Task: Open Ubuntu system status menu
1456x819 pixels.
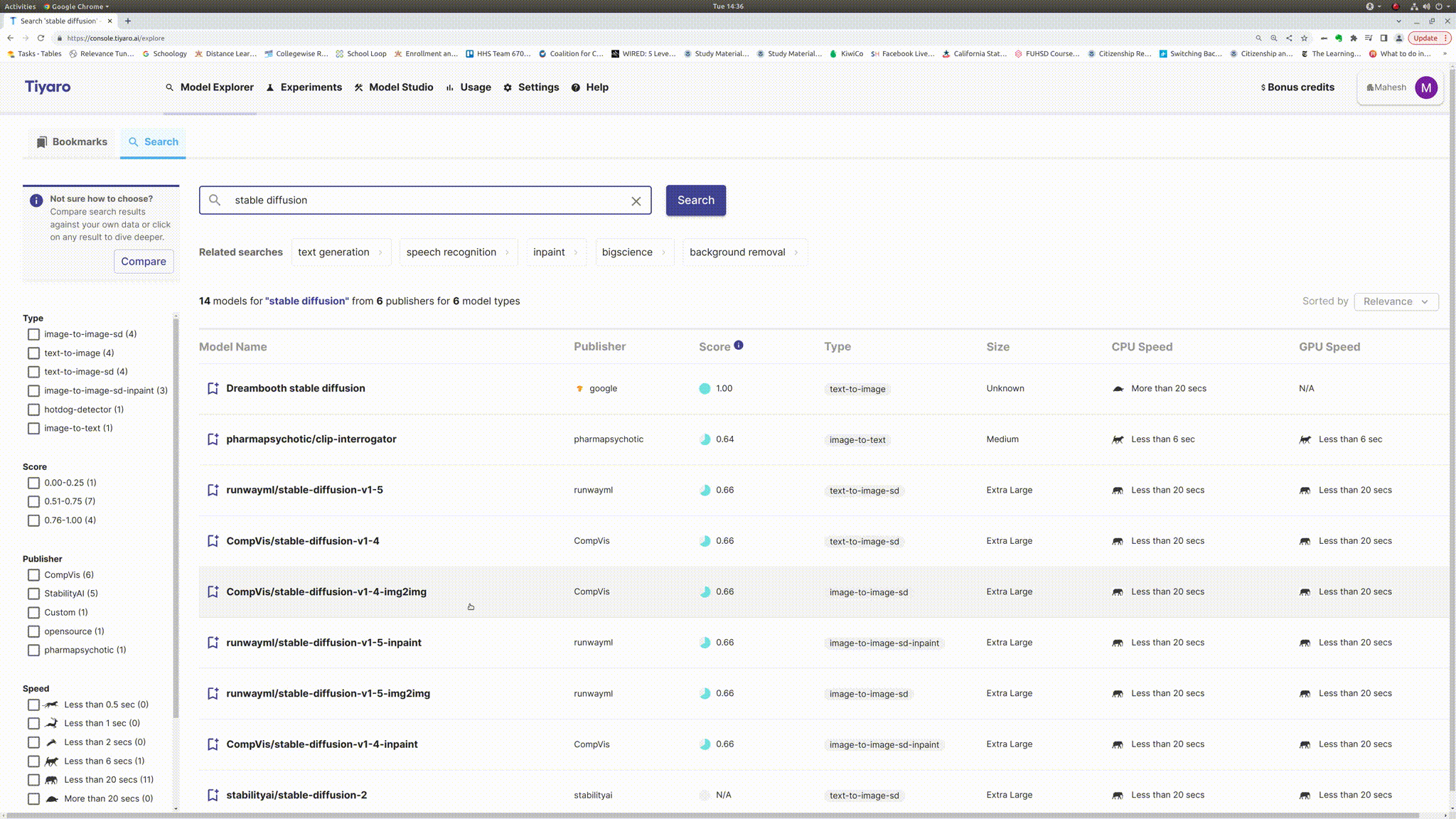Action: (1429, 6)
